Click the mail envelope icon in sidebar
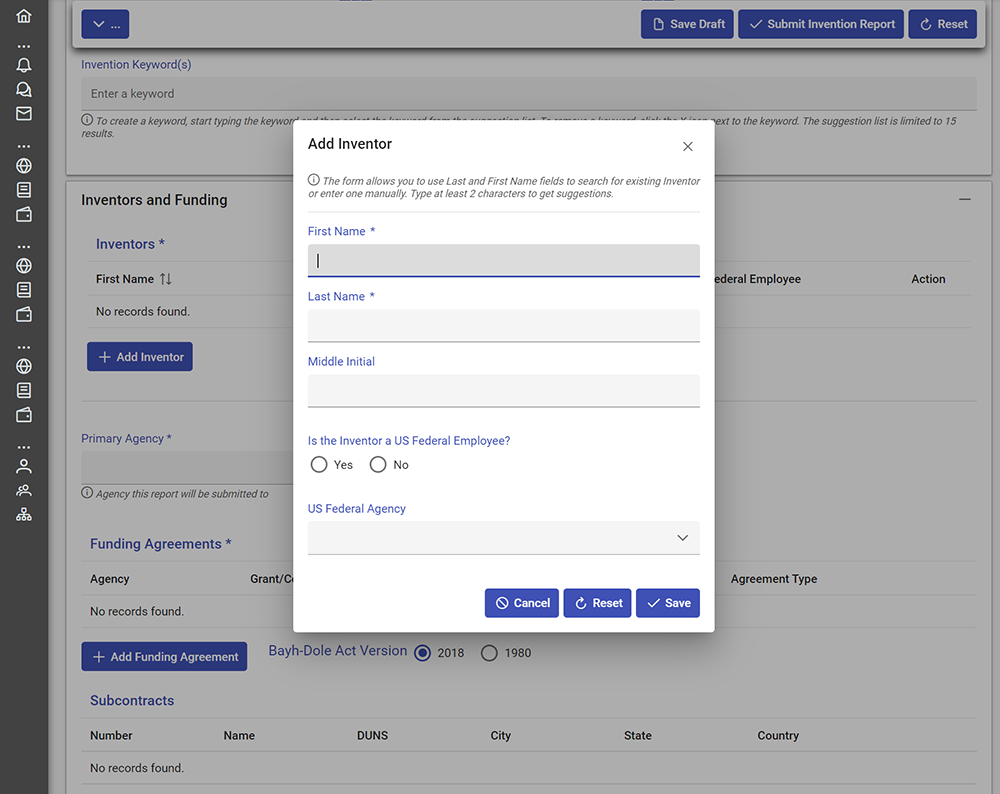This screenshot has height=794, width=1000. click(24, 114)
